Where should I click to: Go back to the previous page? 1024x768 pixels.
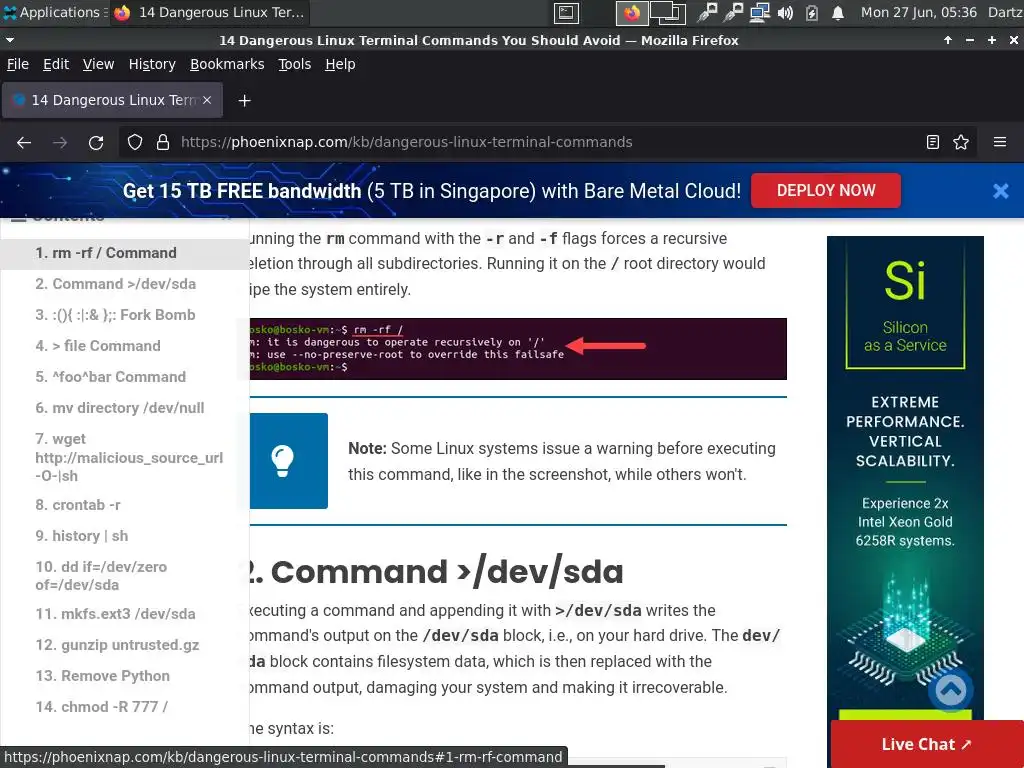tap(24, 142)
